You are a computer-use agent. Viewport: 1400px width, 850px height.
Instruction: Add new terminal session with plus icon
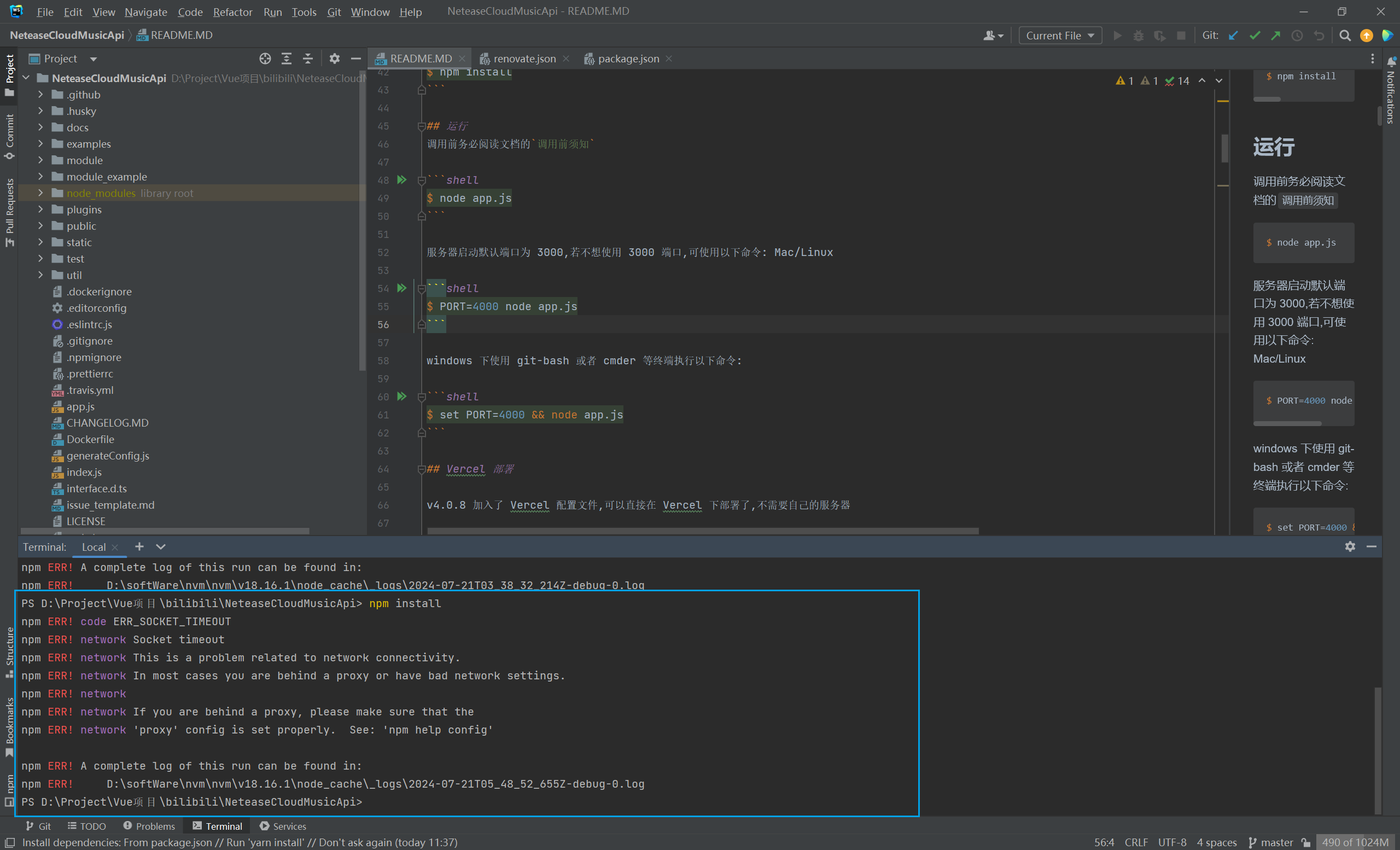pyautogui.click(x=139, y=546)
